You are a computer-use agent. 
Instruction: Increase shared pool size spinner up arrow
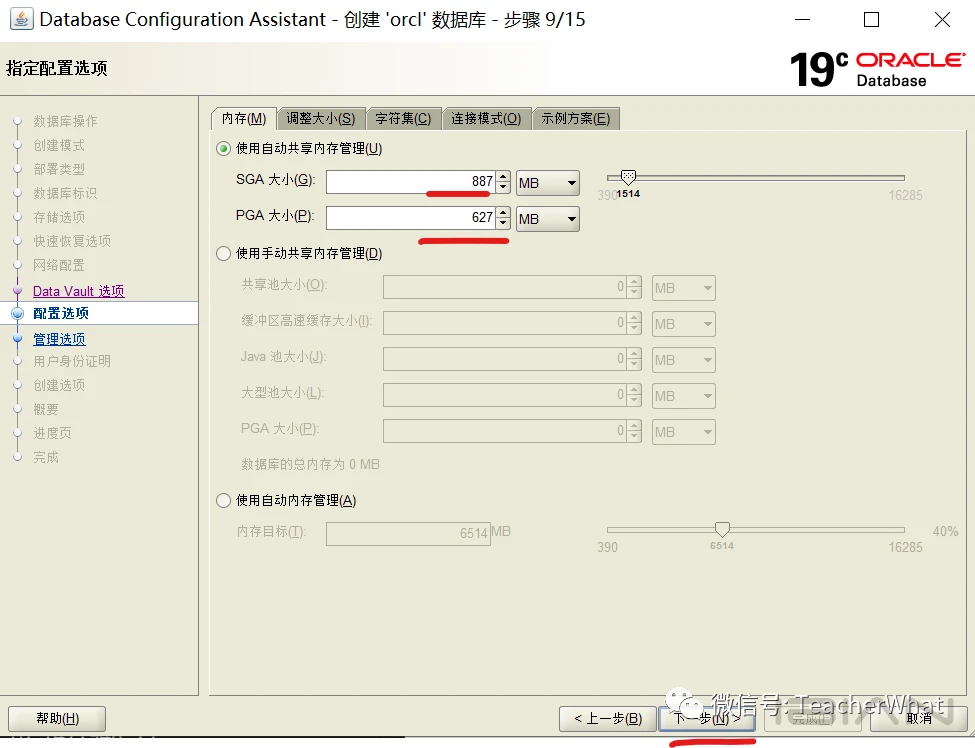pyautogui.click(x=634, y=282)
